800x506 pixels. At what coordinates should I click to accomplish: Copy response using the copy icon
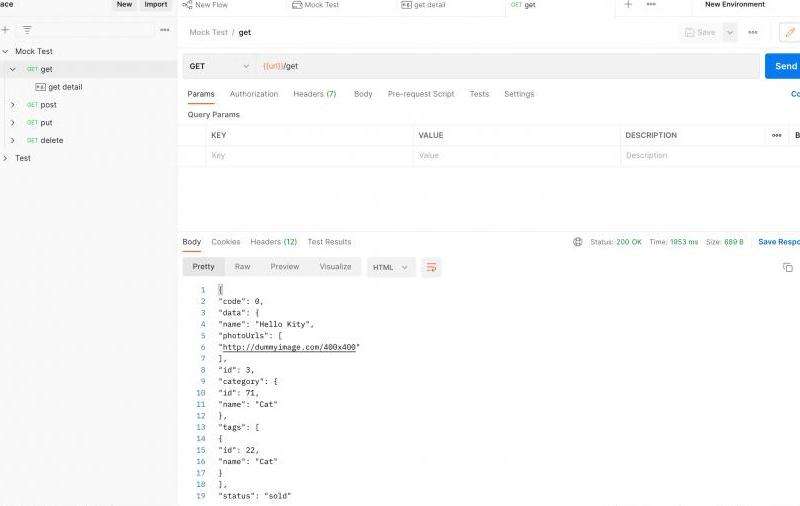787,267
